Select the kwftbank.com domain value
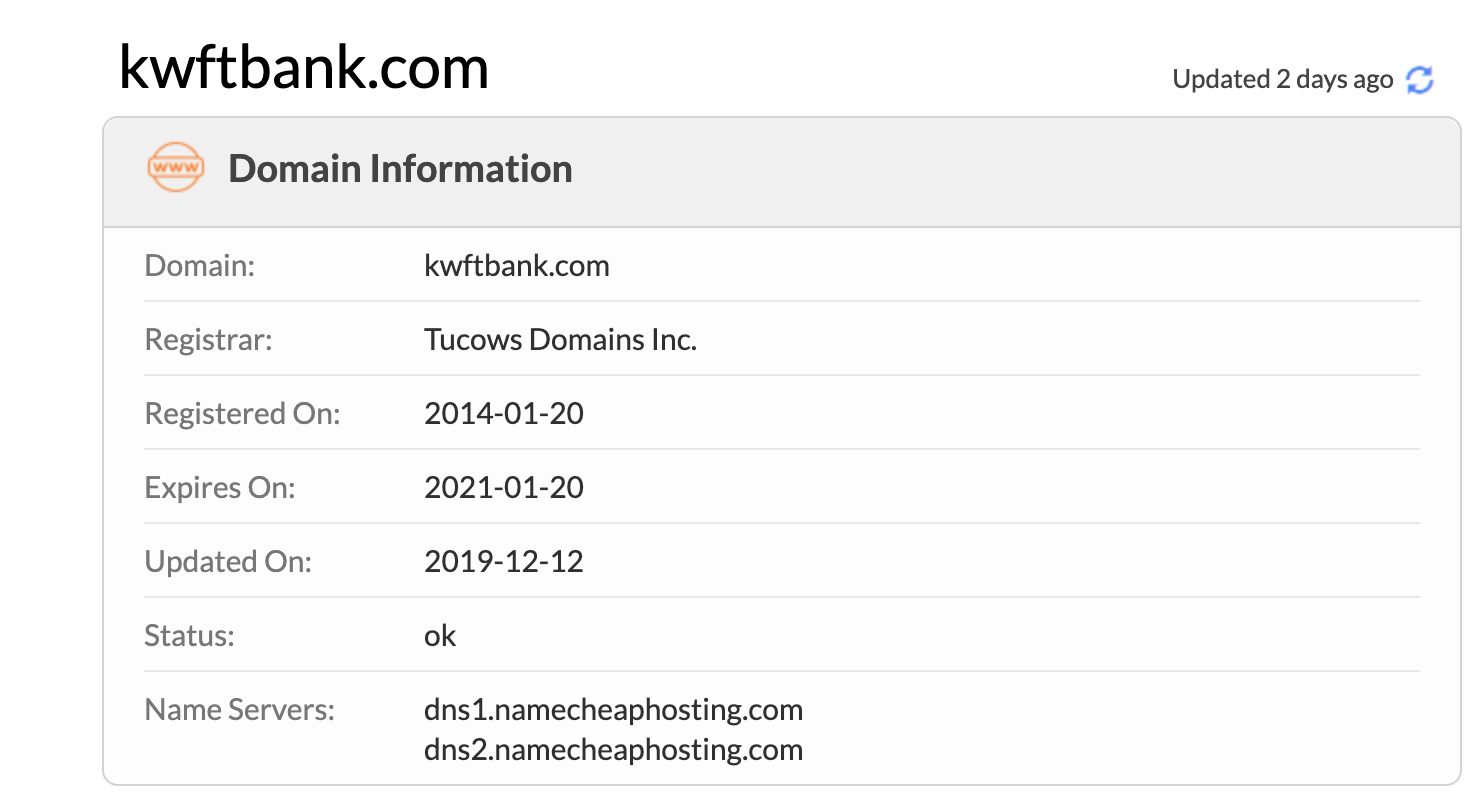 tap(517, 266)
